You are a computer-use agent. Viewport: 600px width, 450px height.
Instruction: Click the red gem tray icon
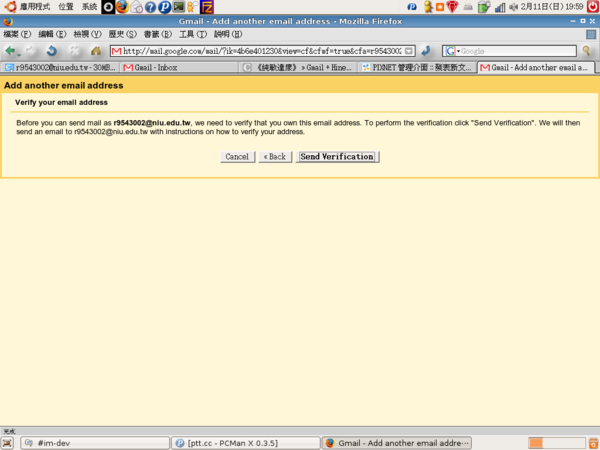click(x=452, y=7)
